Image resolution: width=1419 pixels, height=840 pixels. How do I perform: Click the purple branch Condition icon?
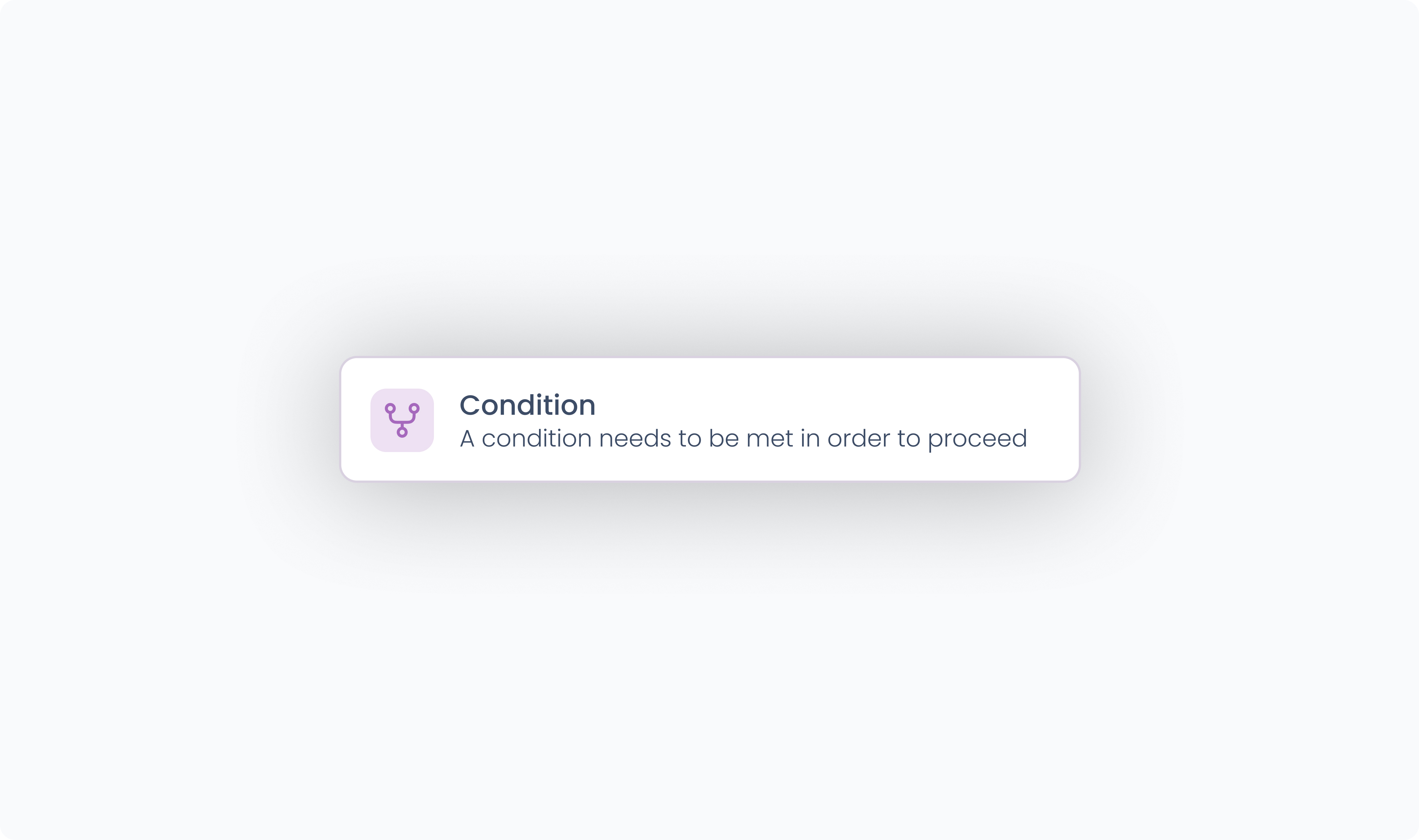point(402,420)
